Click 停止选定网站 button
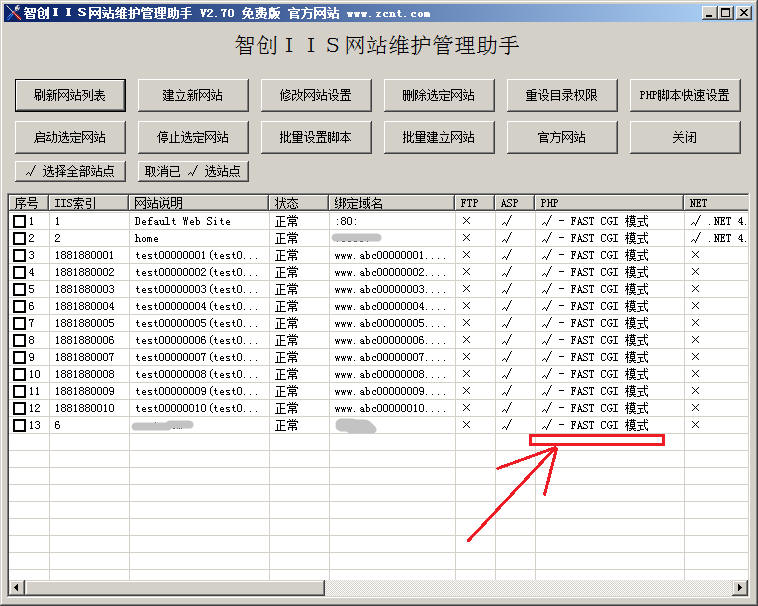This screenshot has height=606, width=758. coord(193,137)
